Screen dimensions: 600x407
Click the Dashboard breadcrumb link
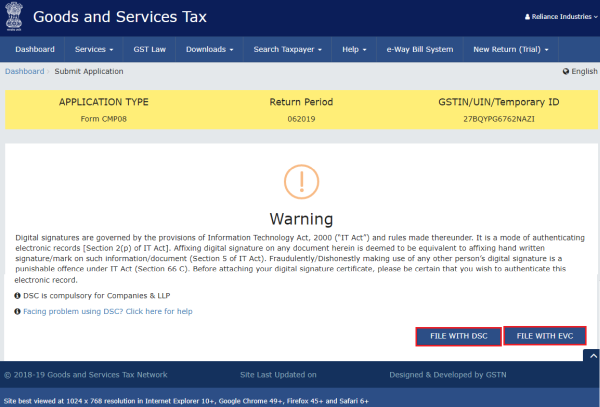[25, 72]
